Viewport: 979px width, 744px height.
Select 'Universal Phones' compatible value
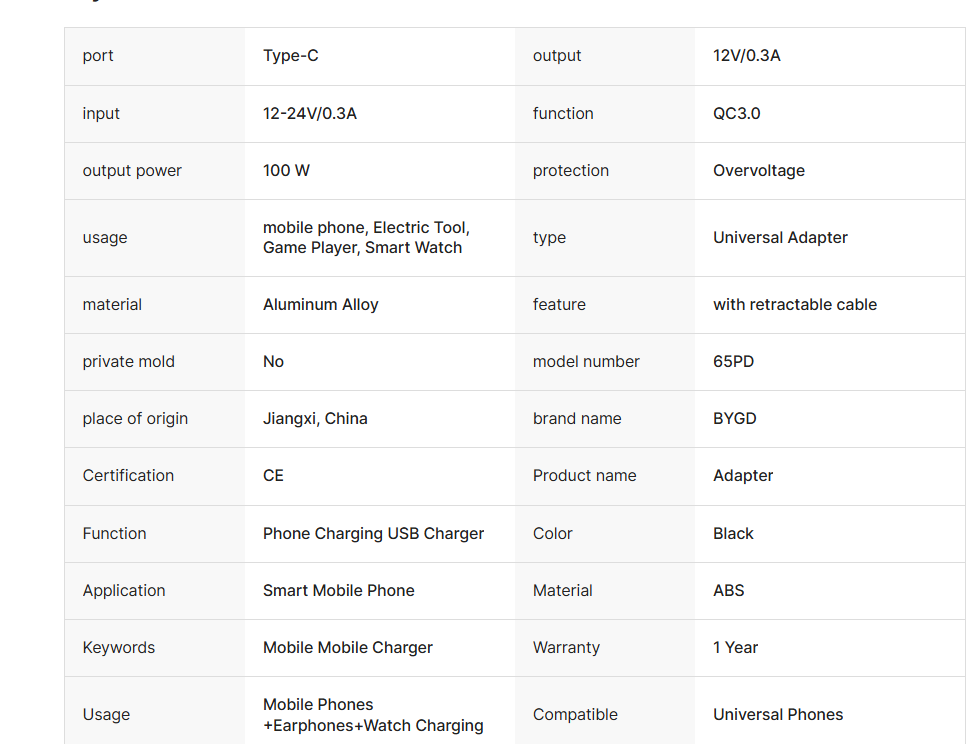[778, 715]
